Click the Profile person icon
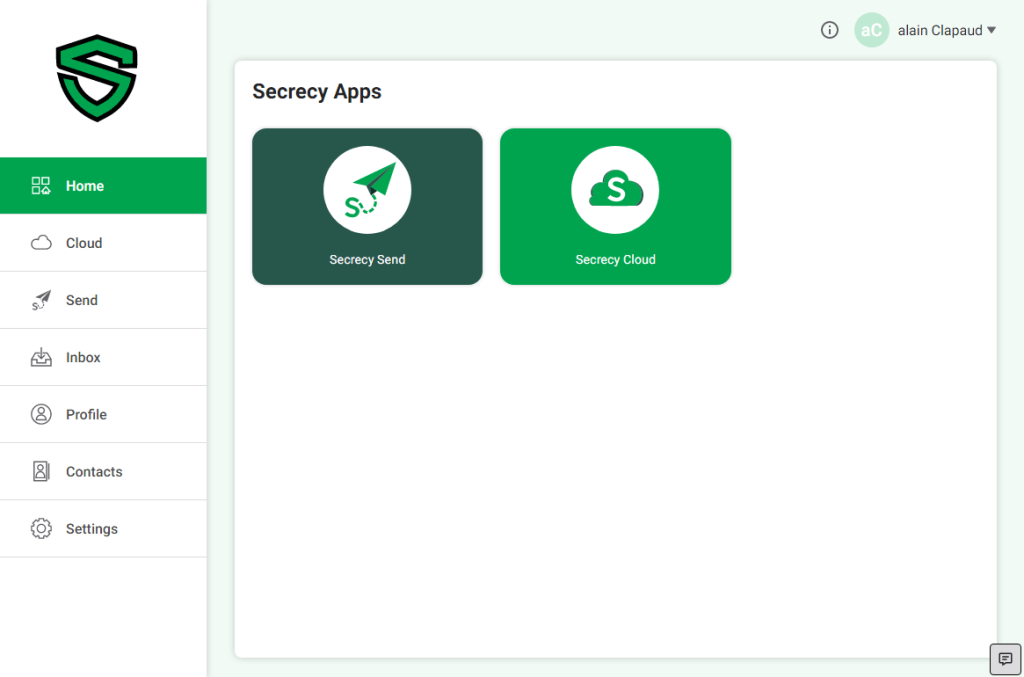Screen dimensions: 1024x677 41,414
